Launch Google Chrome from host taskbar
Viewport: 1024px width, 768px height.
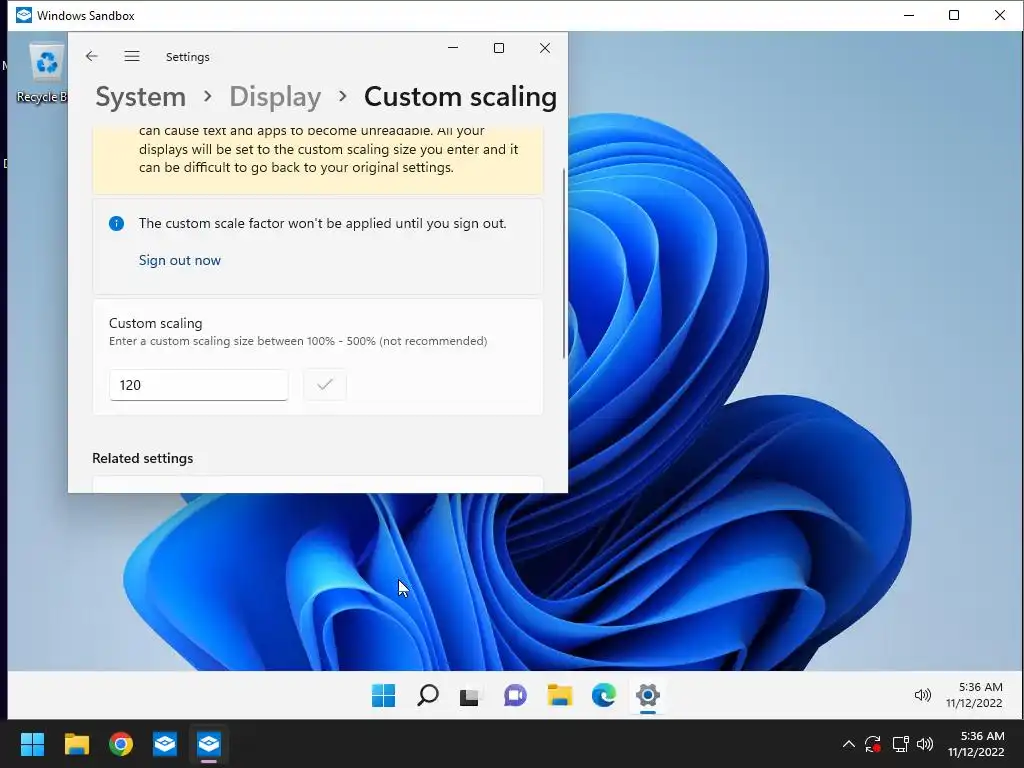pyautogui.click(x=121, y=744)
